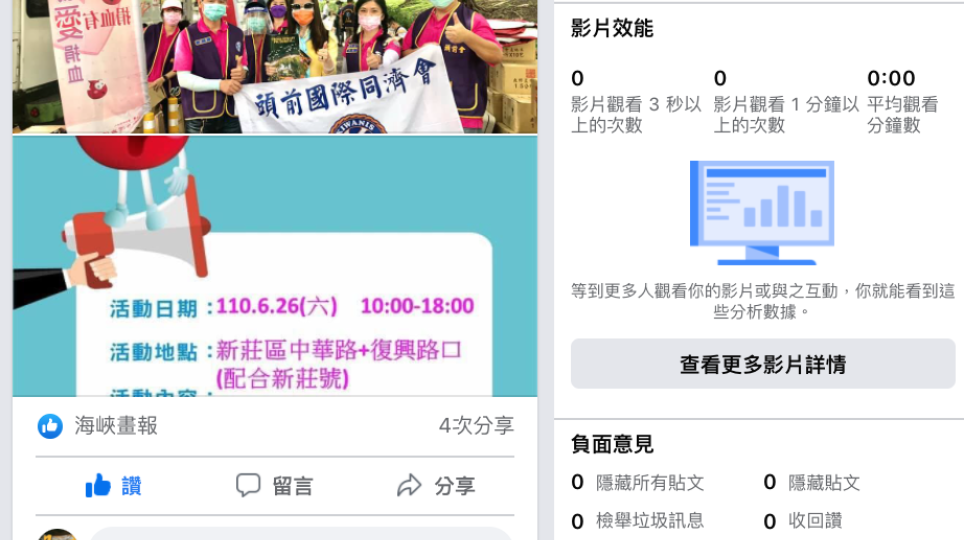Click the blue like reaction icon beside 海峽畫報
The height and width of the screenshot is (540, 964).
tap(50, 426)
